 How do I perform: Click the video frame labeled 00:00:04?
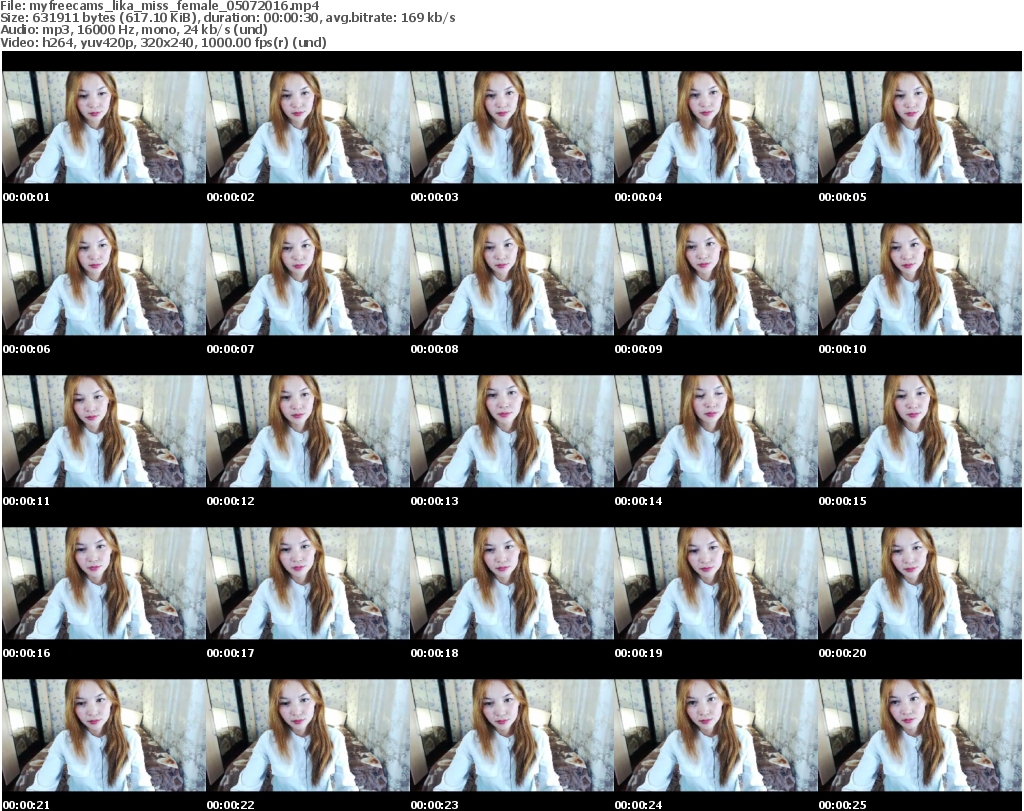click(x=716, y=127)
